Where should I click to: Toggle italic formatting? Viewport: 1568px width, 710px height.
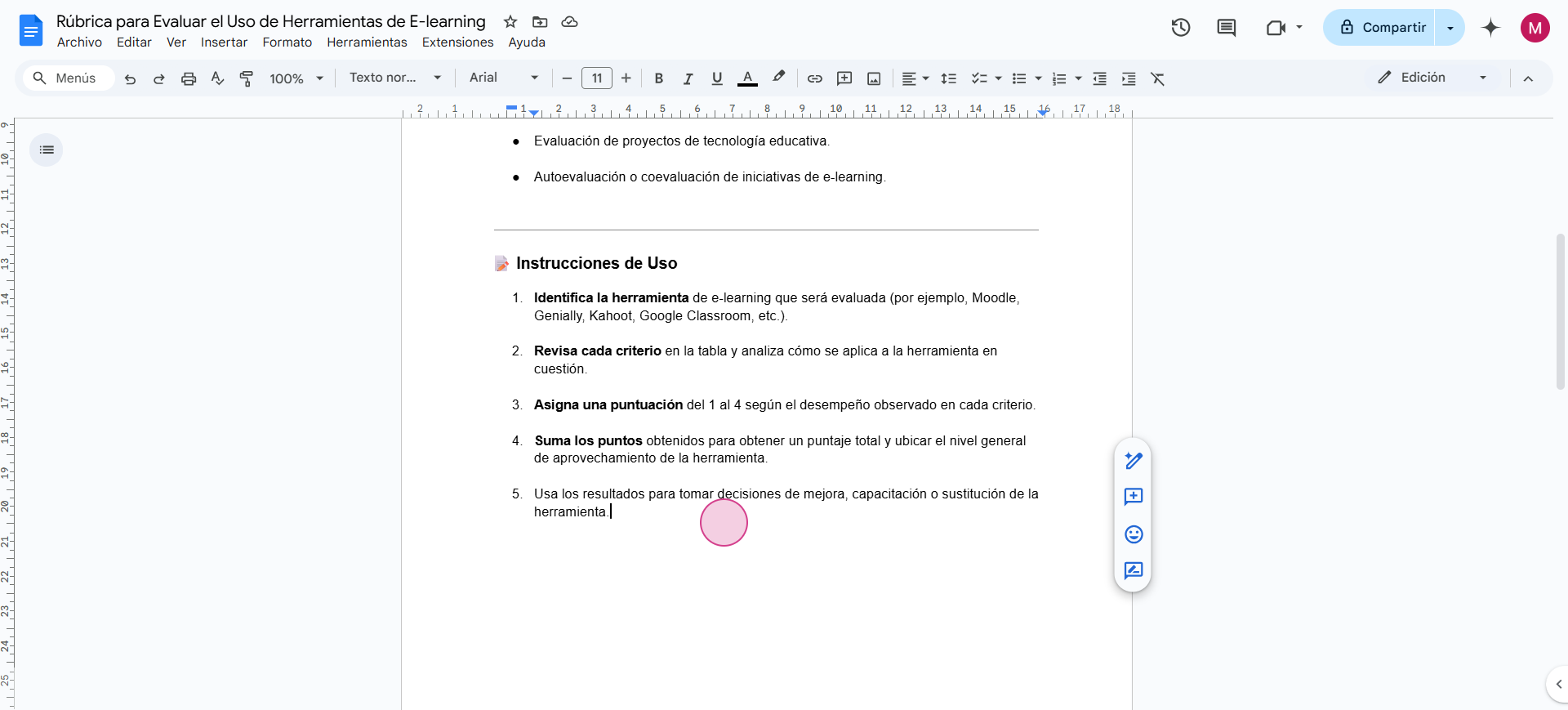click(688, 78)
